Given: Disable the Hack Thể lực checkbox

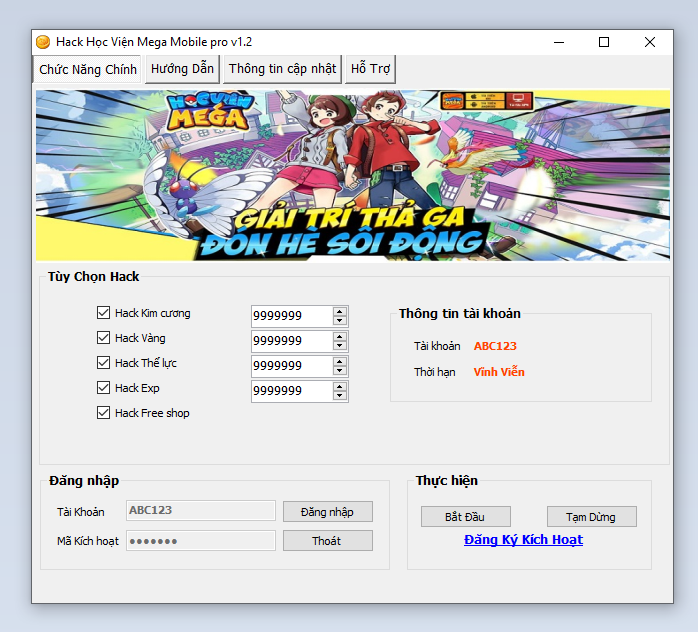Looking at the screenshot, I should click(x=104, y=363).
